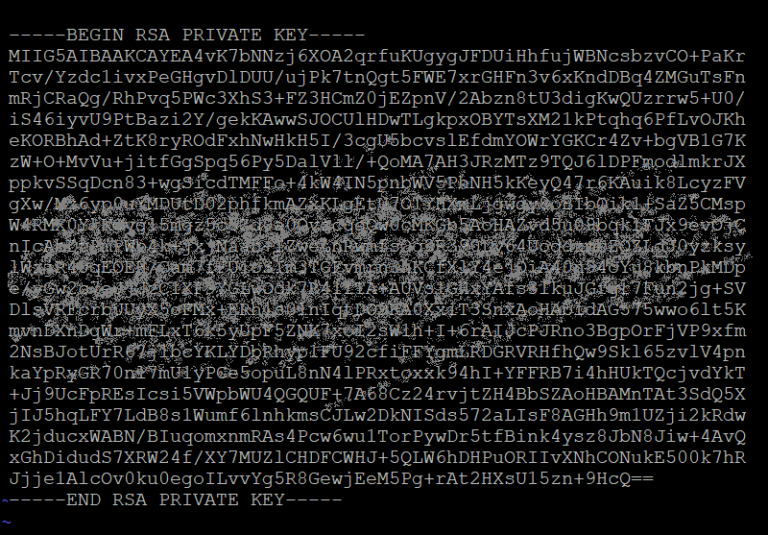
Task: Click the word RSA in the END footer
Action: coord(129,500)
